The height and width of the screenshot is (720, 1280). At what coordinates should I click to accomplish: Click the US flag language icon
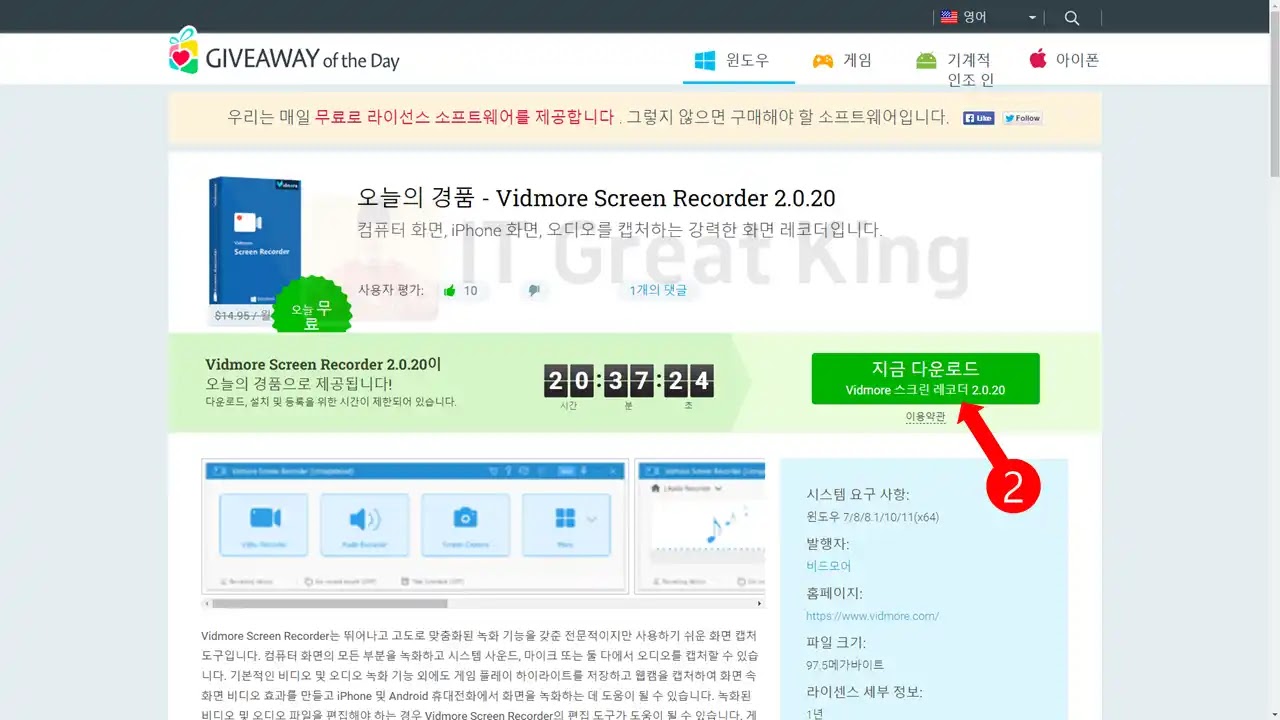point(949,17)
